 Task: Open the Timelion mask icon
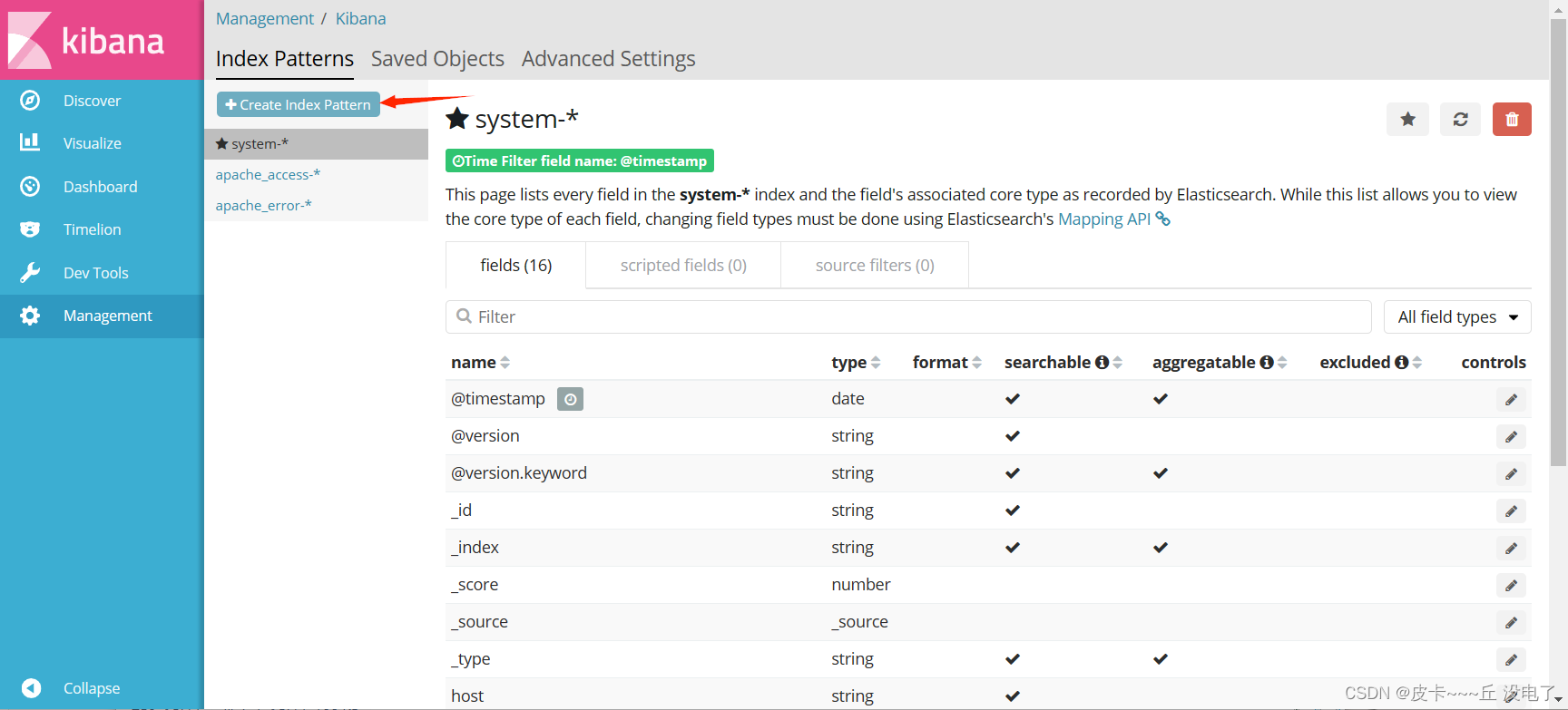(30, 229)
